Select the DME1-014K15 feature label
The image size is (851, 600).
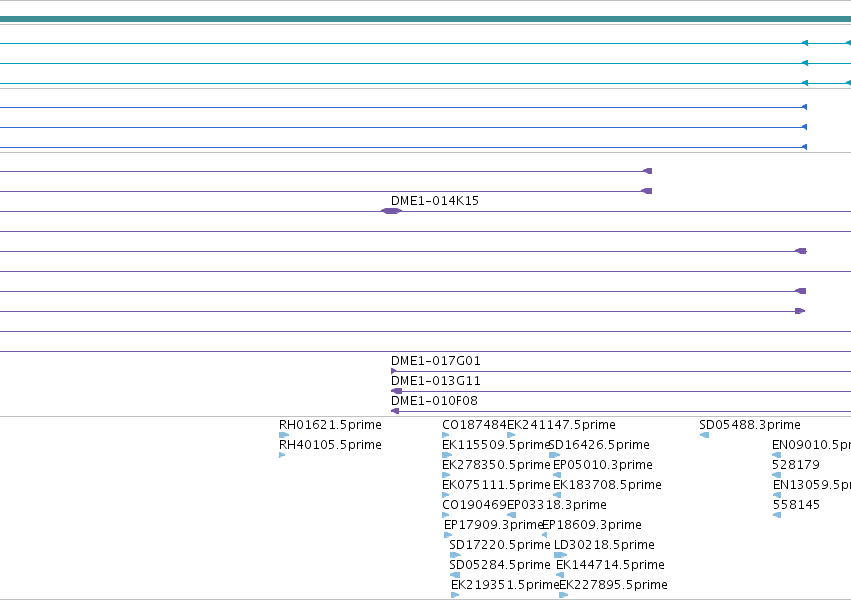pos(435,201)
